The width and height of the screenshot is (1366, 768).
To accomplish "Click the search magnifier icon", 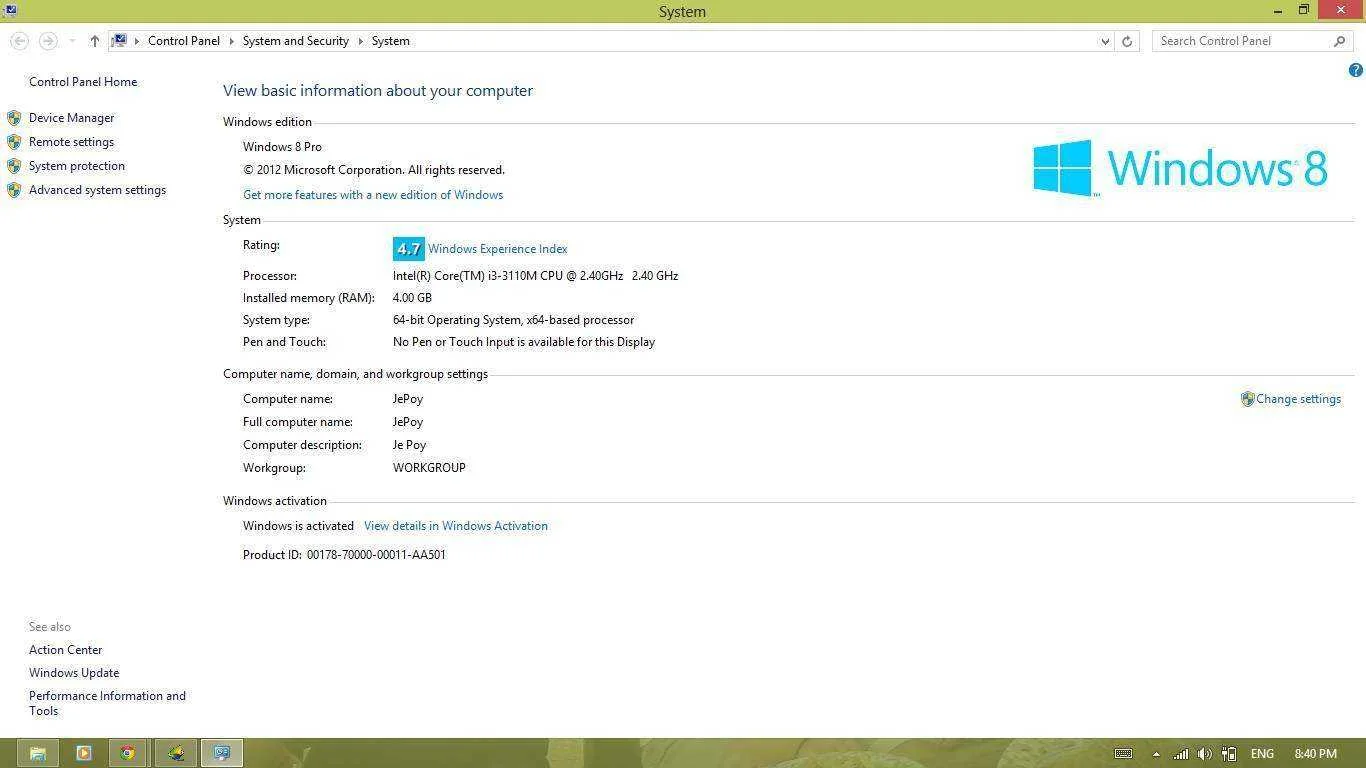I will [x=1340, y=41].
